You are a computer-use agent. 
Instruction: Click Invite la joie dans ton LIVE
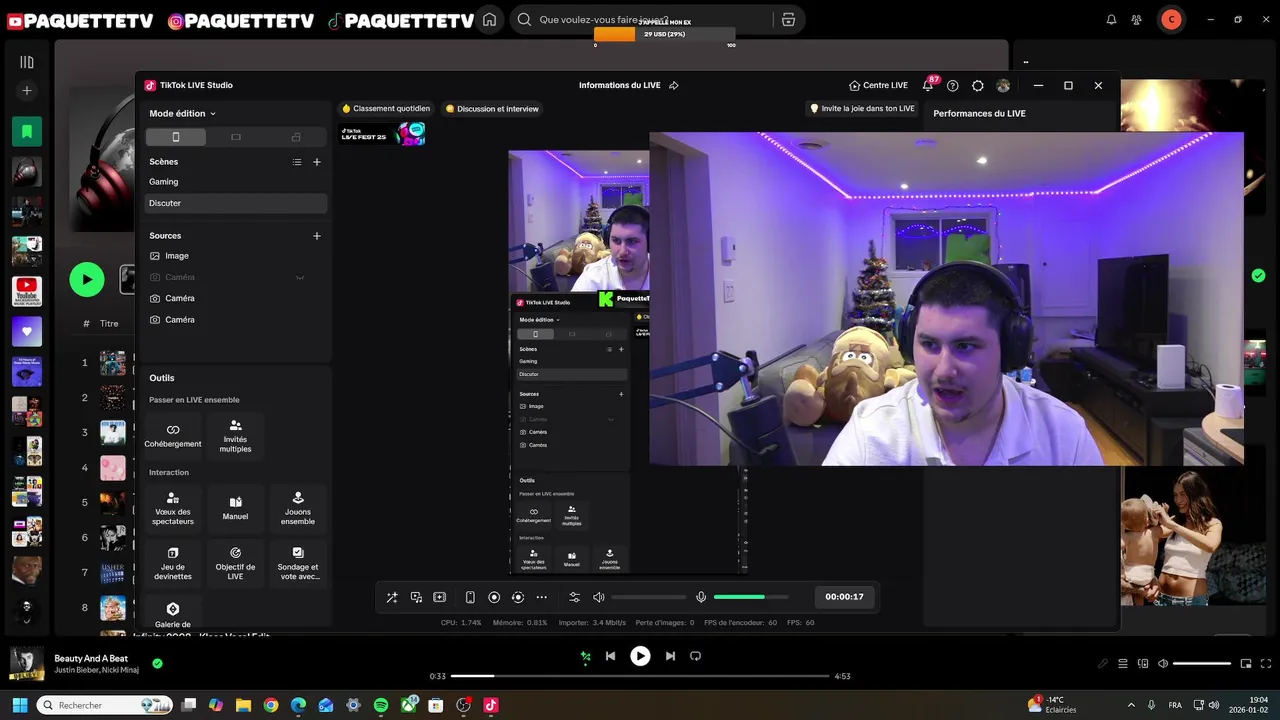862,109
